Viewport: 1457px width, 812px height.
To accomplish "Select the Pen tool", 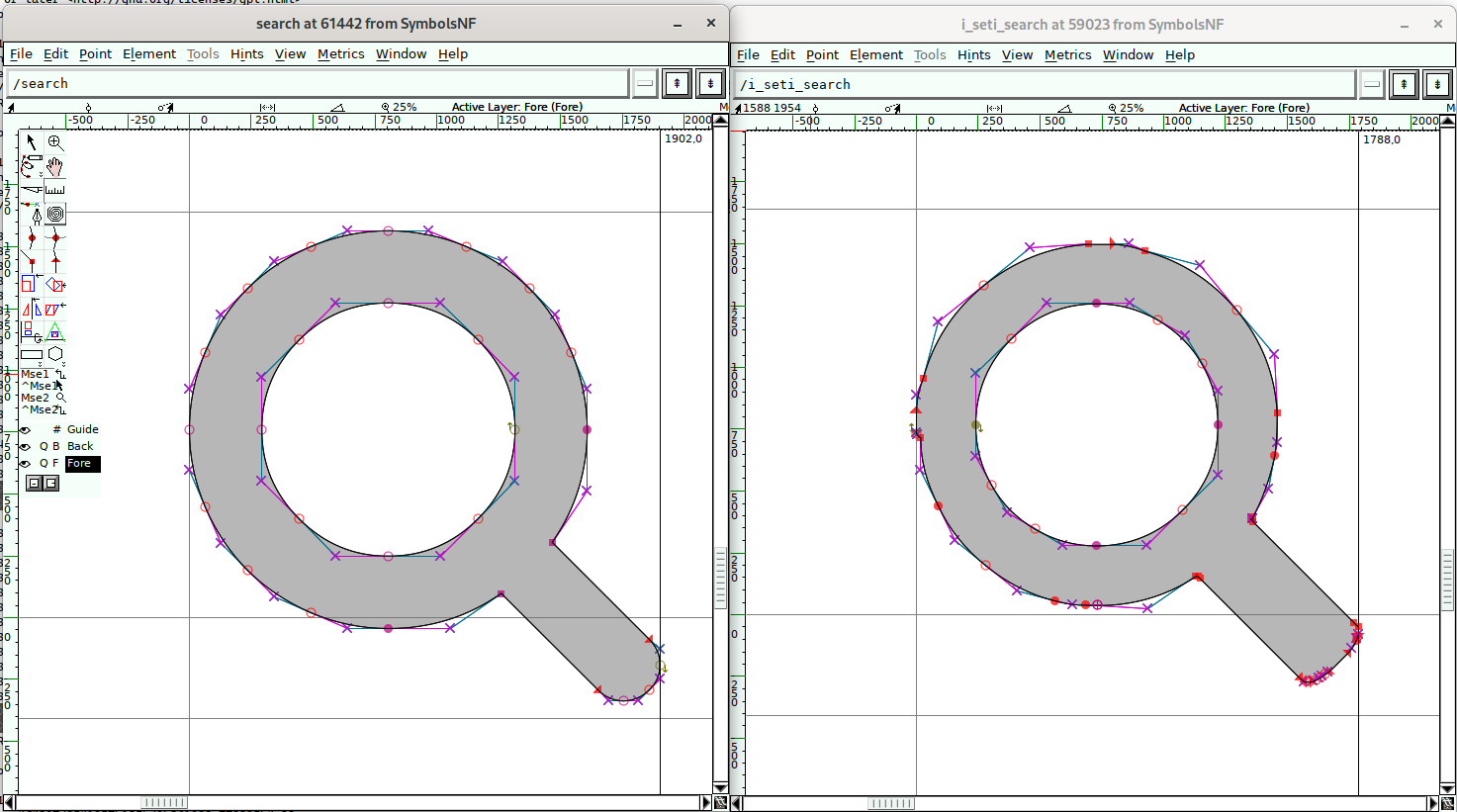I will pyautogui.click(x=31, y=214).
